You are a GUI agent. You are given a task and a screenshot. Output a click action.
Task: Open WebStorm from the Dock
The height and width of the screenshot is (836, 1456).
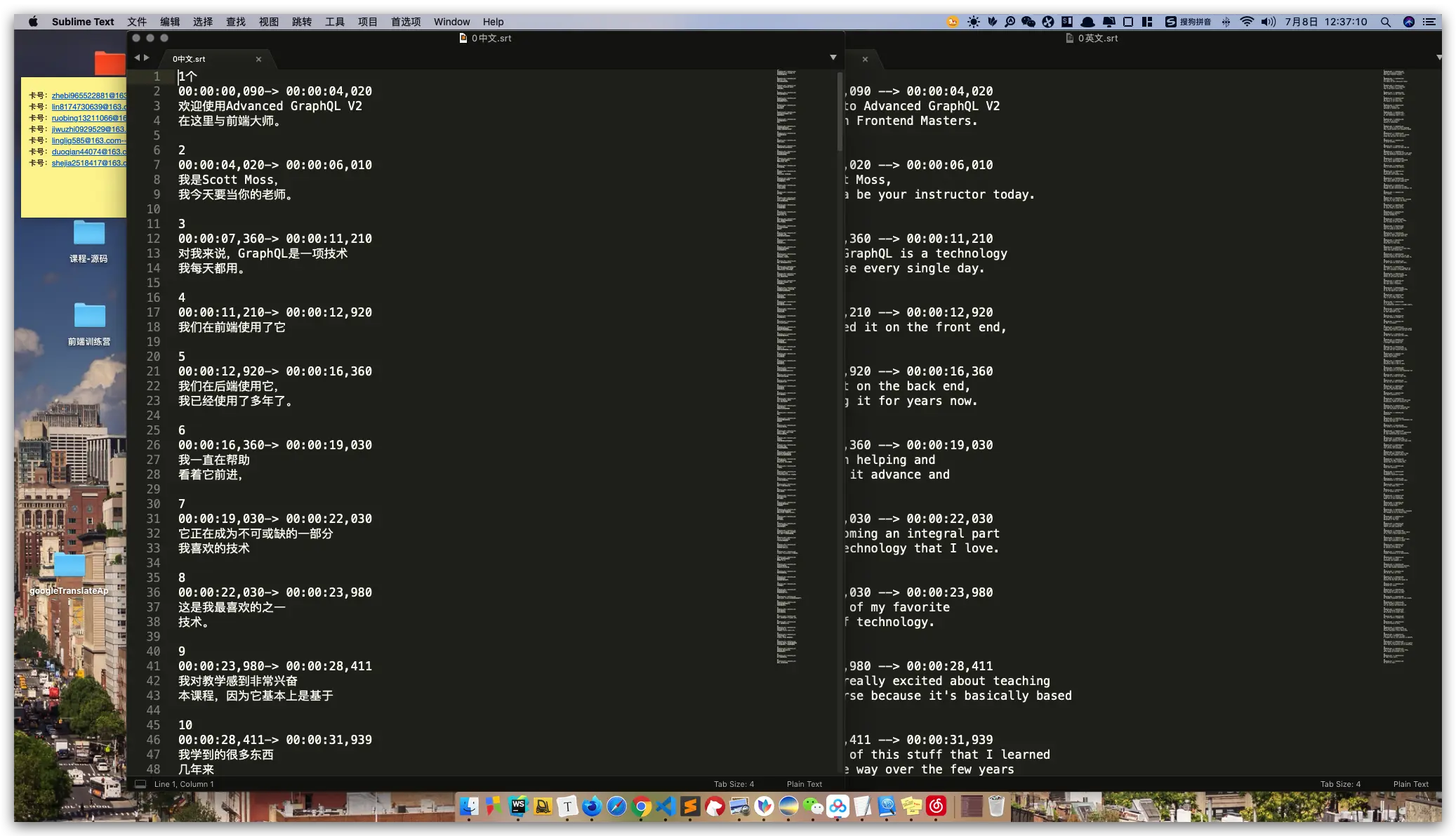click(x=518, y=807)
